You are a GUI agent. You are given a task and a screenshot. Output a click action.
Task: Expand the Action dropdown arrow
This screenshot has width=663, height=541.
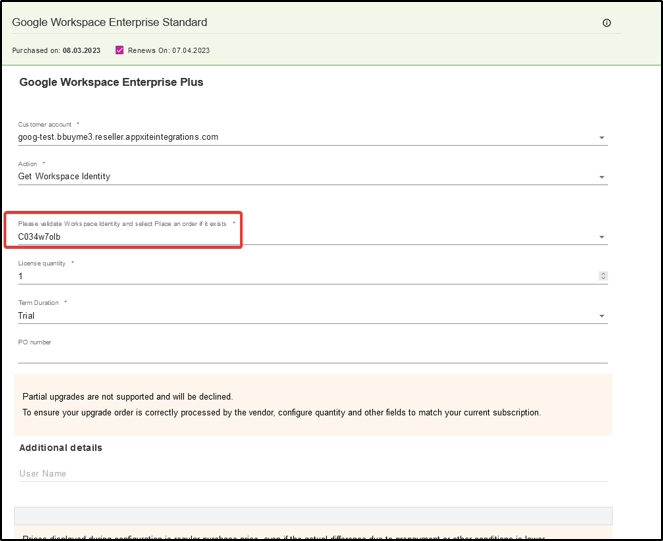point(601,177)
